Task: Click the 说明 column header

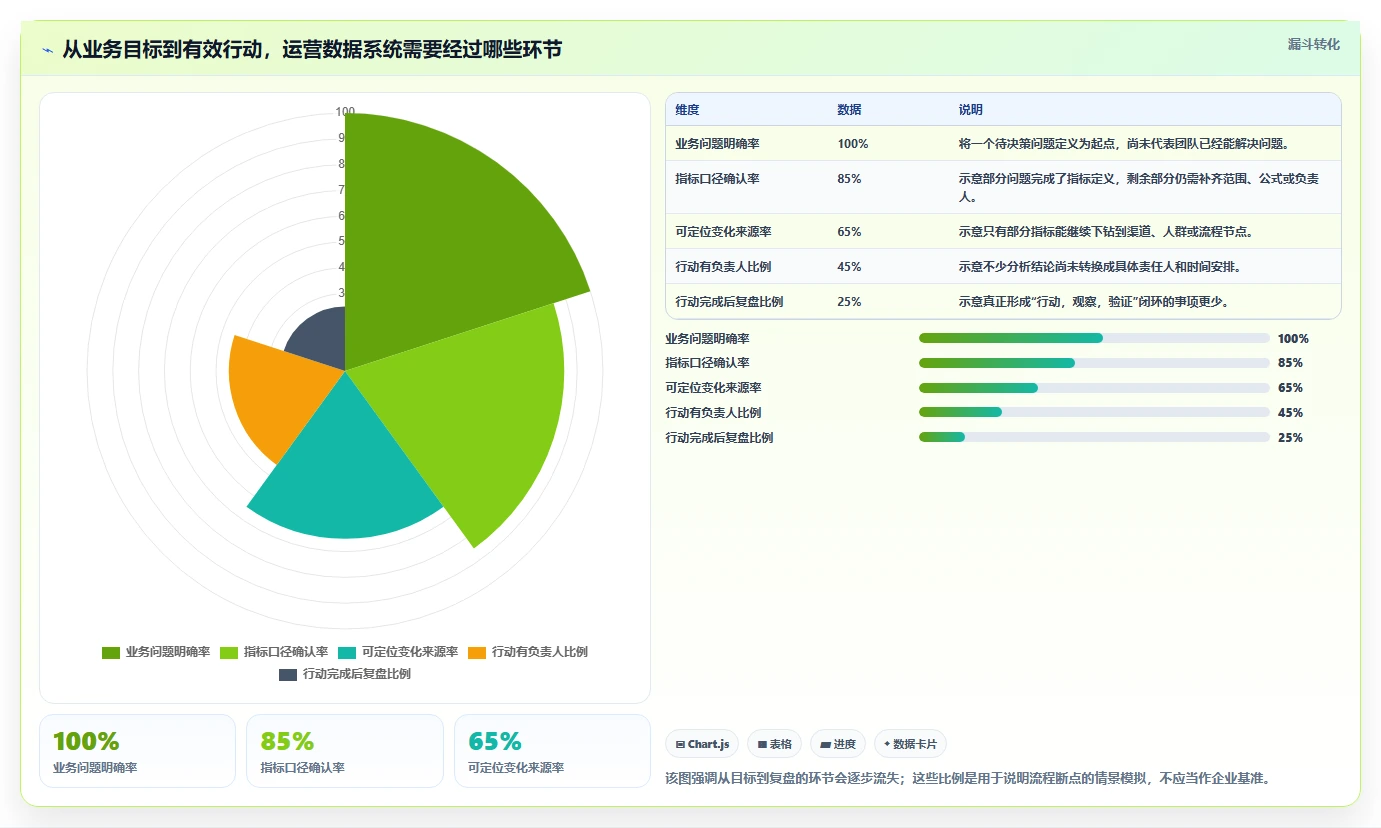Action: (971, 110)
